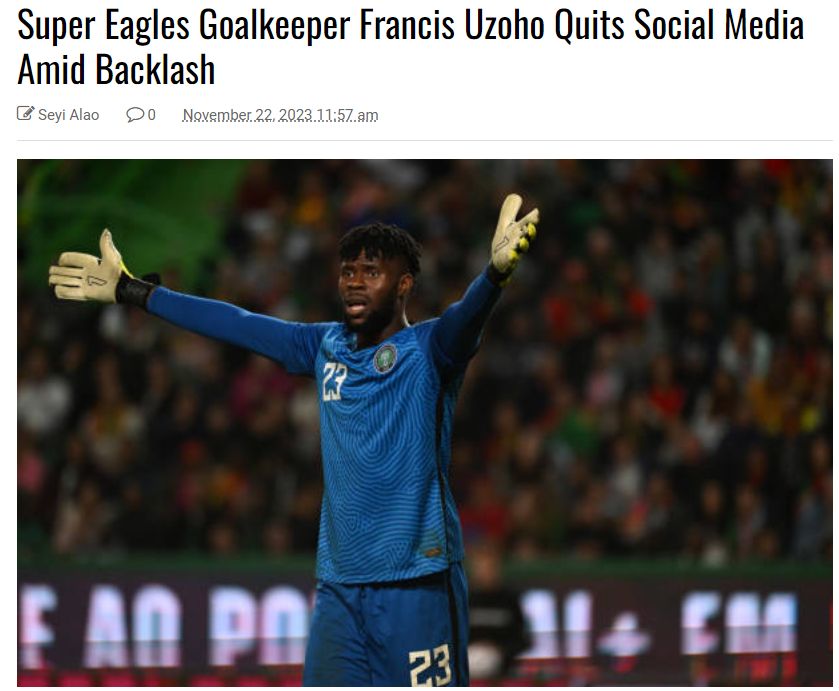Click the Nigeria federation badge on jersey
The height and width of the screenshot is (691, 839).
coord(385,358)
